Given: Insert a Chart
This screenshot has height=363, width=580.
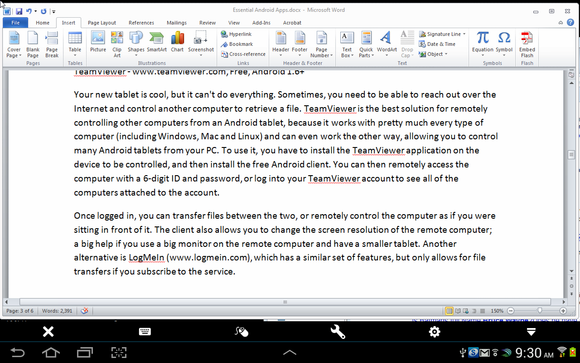Looking at the screenshot, I should click(178, 41).
